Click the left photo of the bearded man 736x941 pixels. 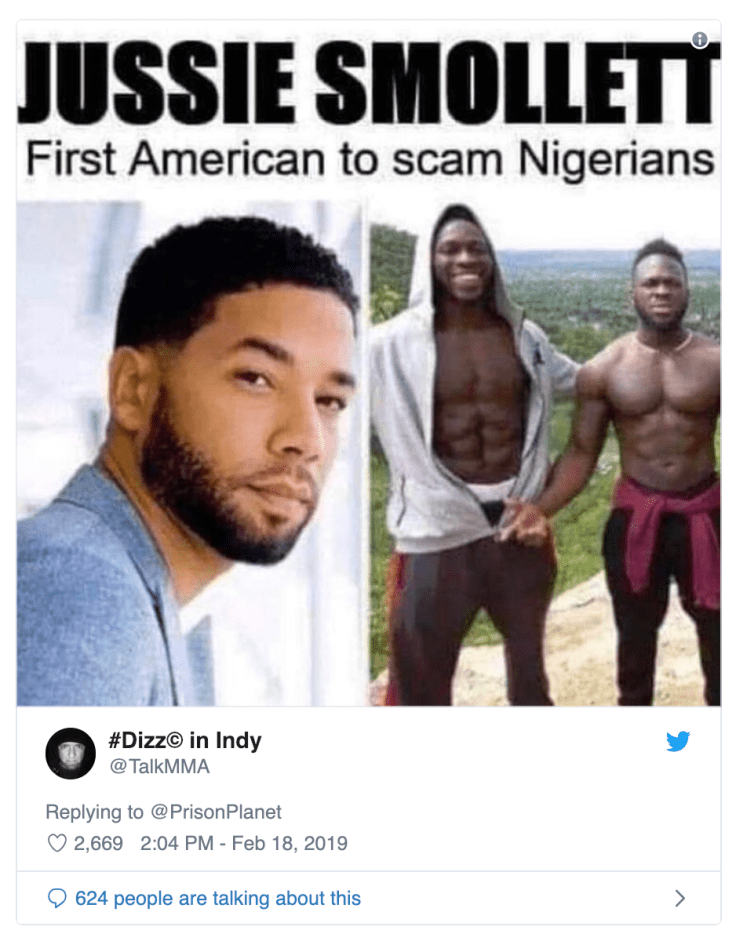[192, 453]
